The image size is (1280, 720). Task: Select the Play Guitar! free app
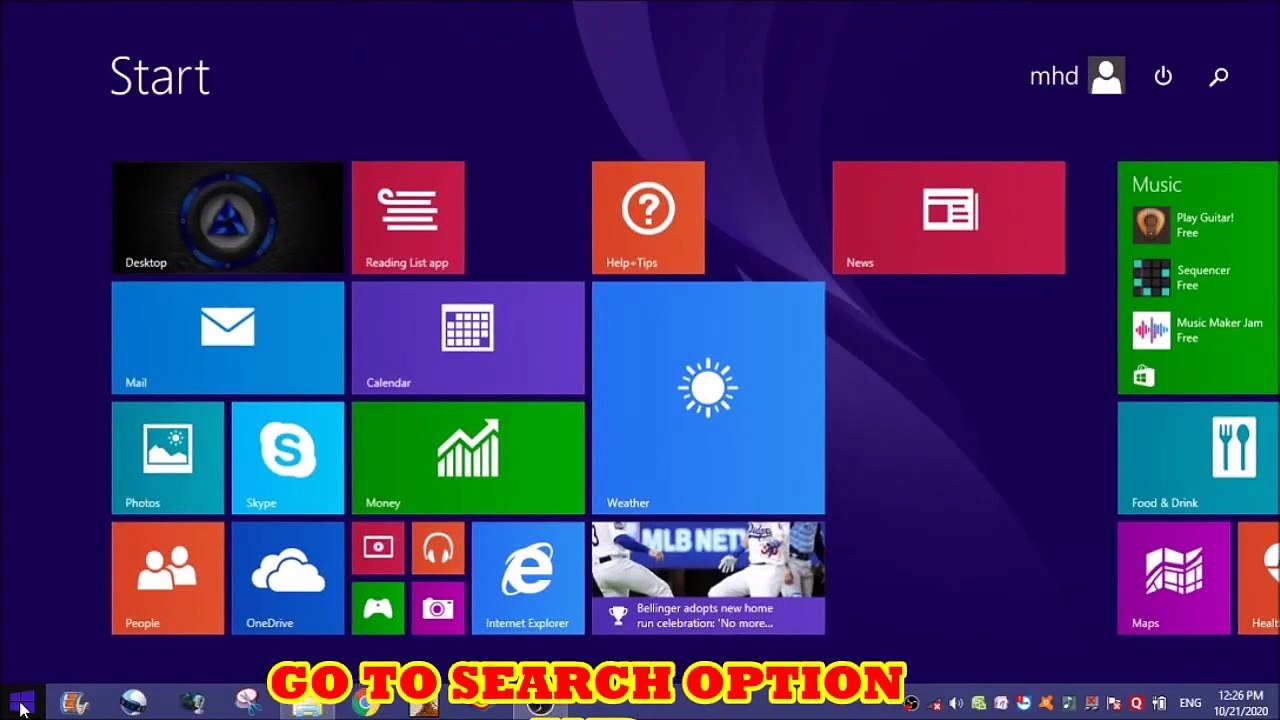click(1185, 225)
